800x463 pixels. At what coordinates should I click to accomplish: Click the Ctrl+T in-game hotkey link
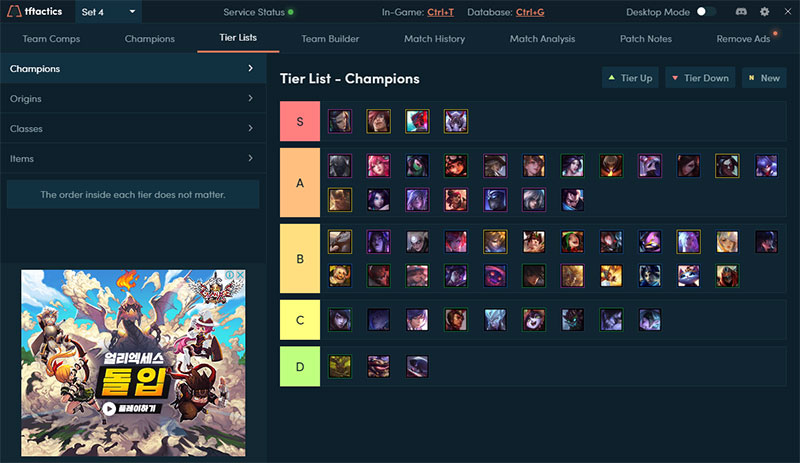pyautogui.click(x=440, y=12)
